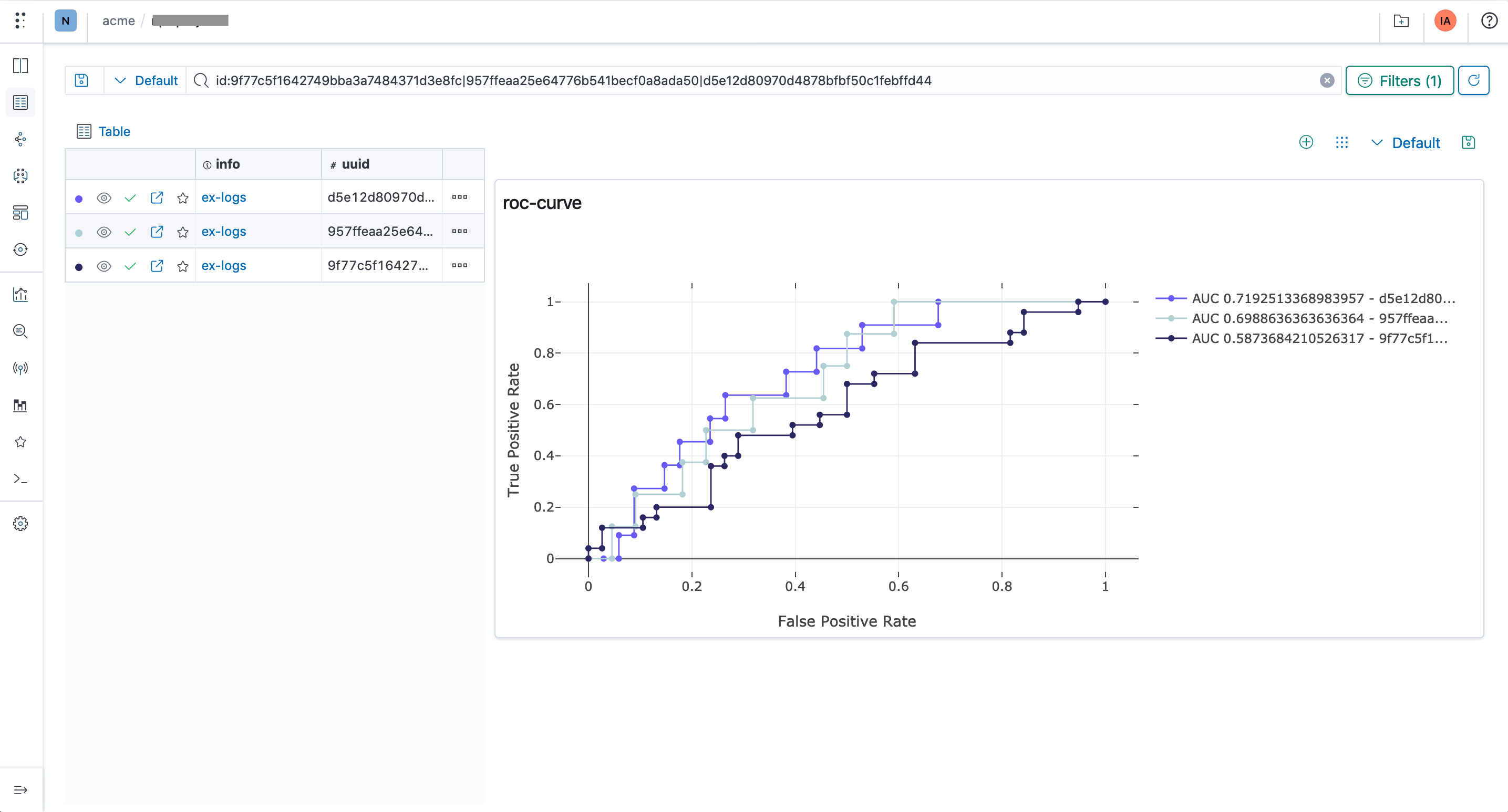Click the refresh button beside Filters

[x=1473, y=80]
